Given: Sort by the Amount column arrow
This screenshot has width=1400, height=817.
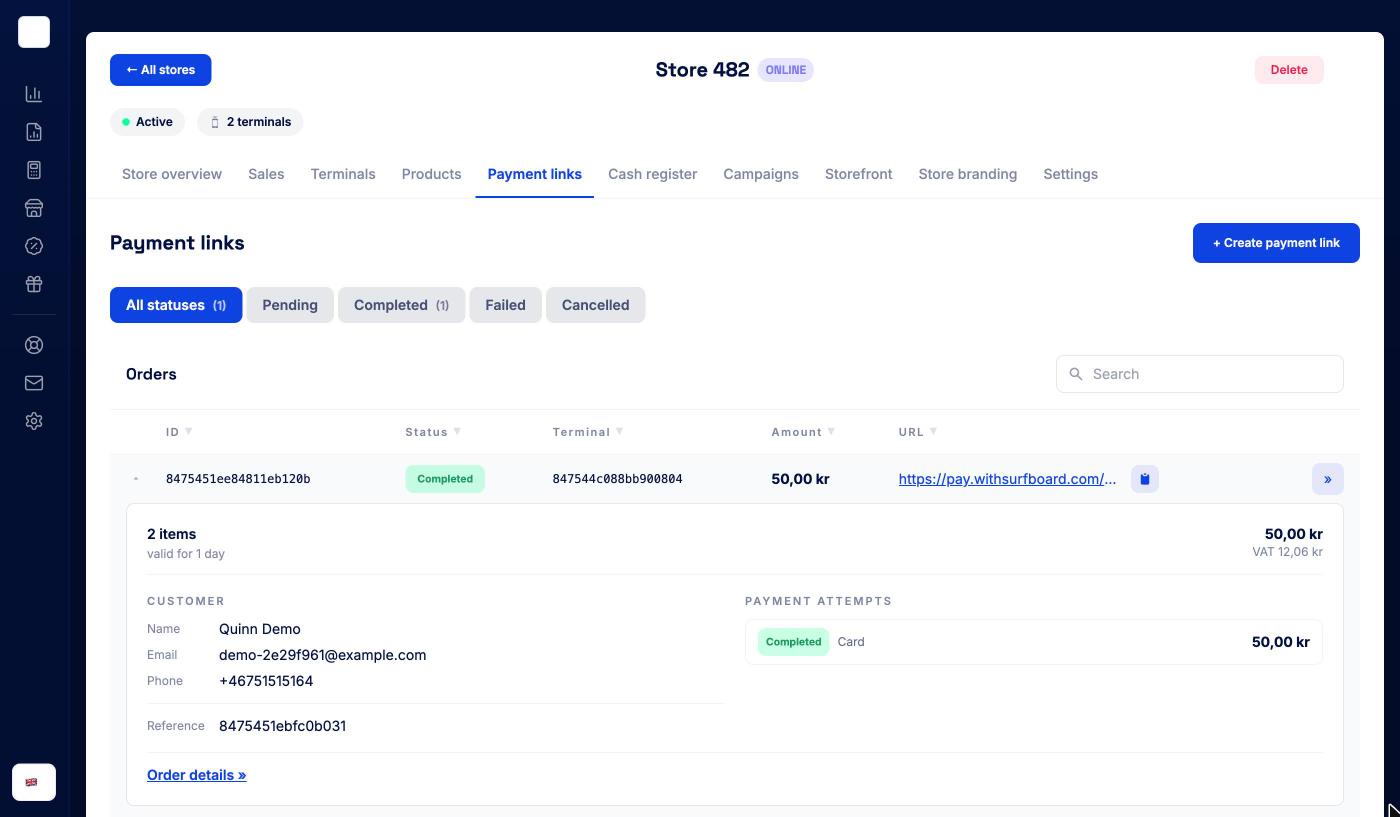Looking at the screenshot, I should point(832,431).
